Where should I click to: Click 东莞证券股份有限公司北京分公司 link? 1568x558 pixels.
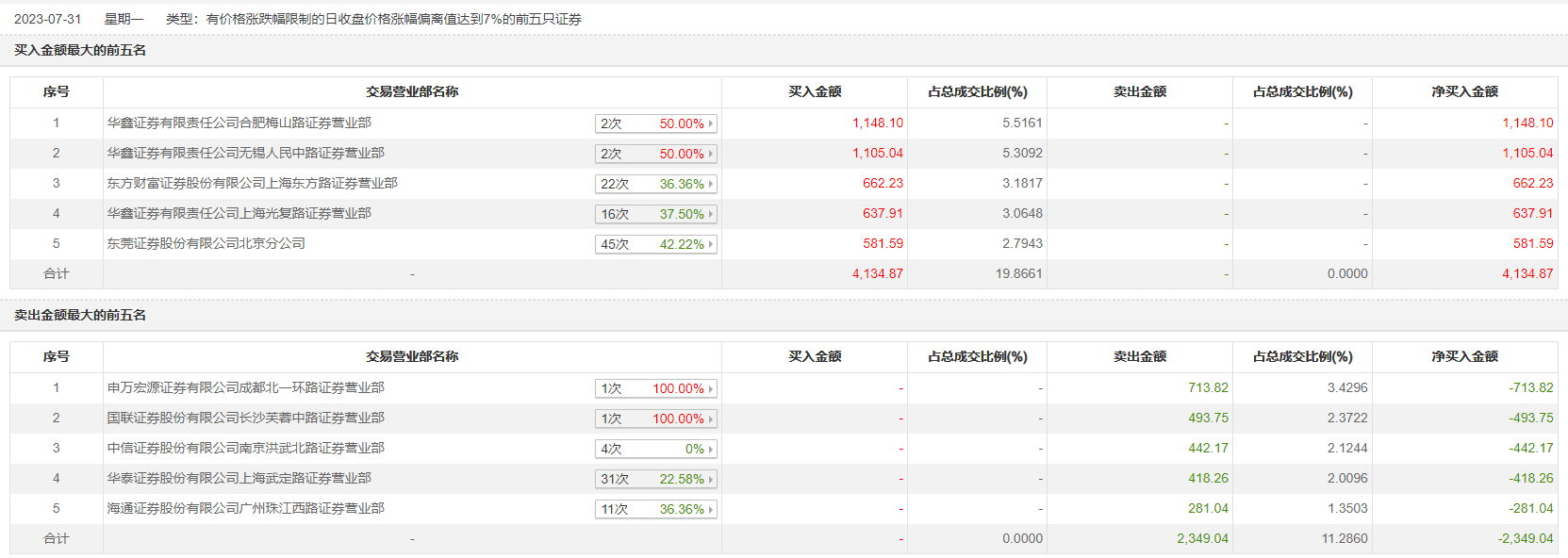click(206, 243)
